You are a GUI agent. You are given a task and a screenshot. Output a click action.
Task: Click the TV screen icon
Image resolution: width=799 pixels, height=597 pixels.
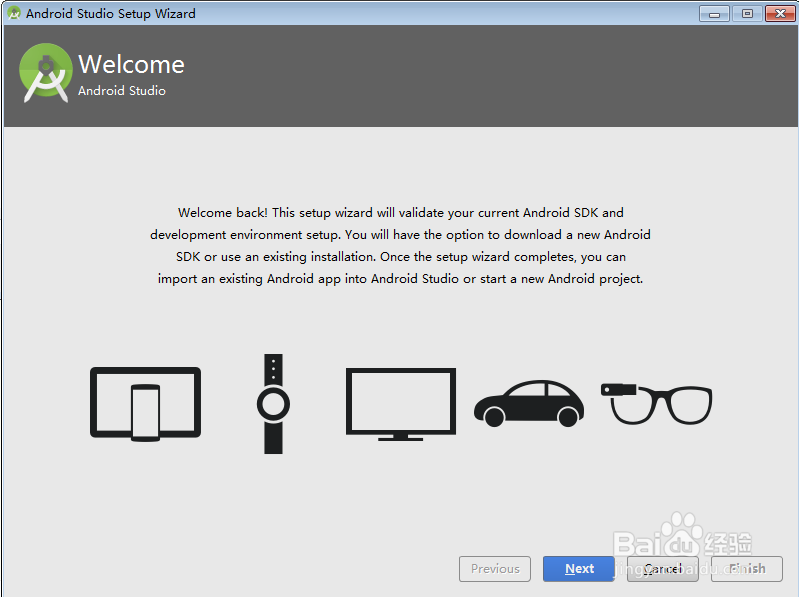click(401, 404)
